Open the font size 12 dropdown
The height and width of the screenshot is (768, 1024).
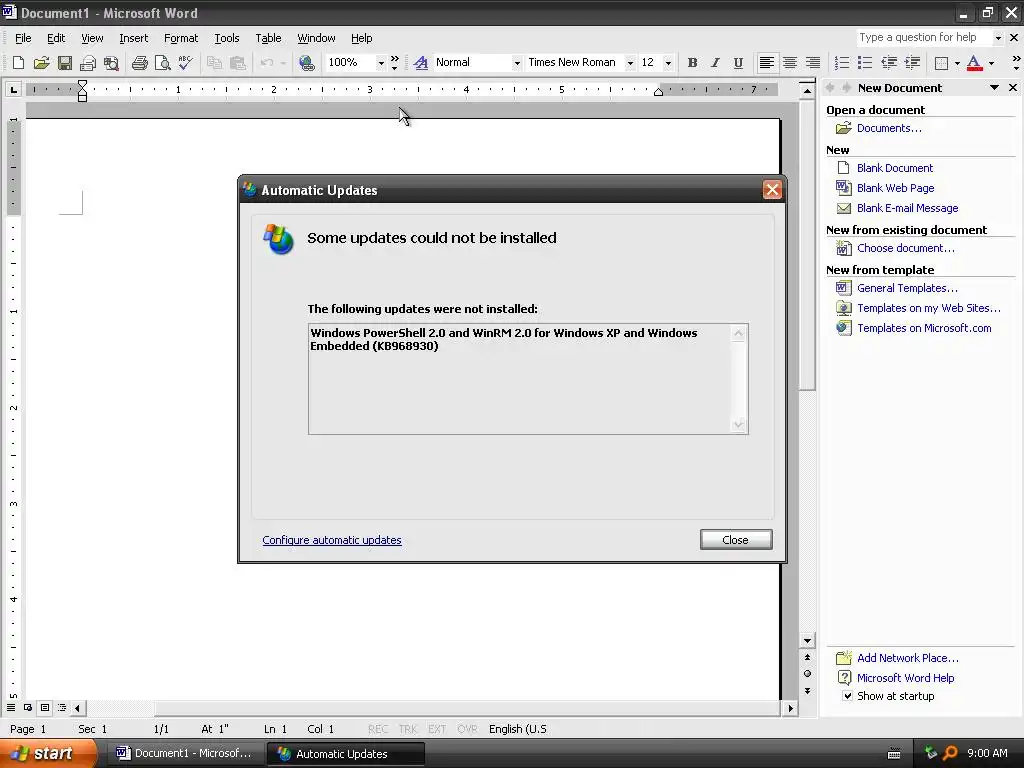click(667, 63)
